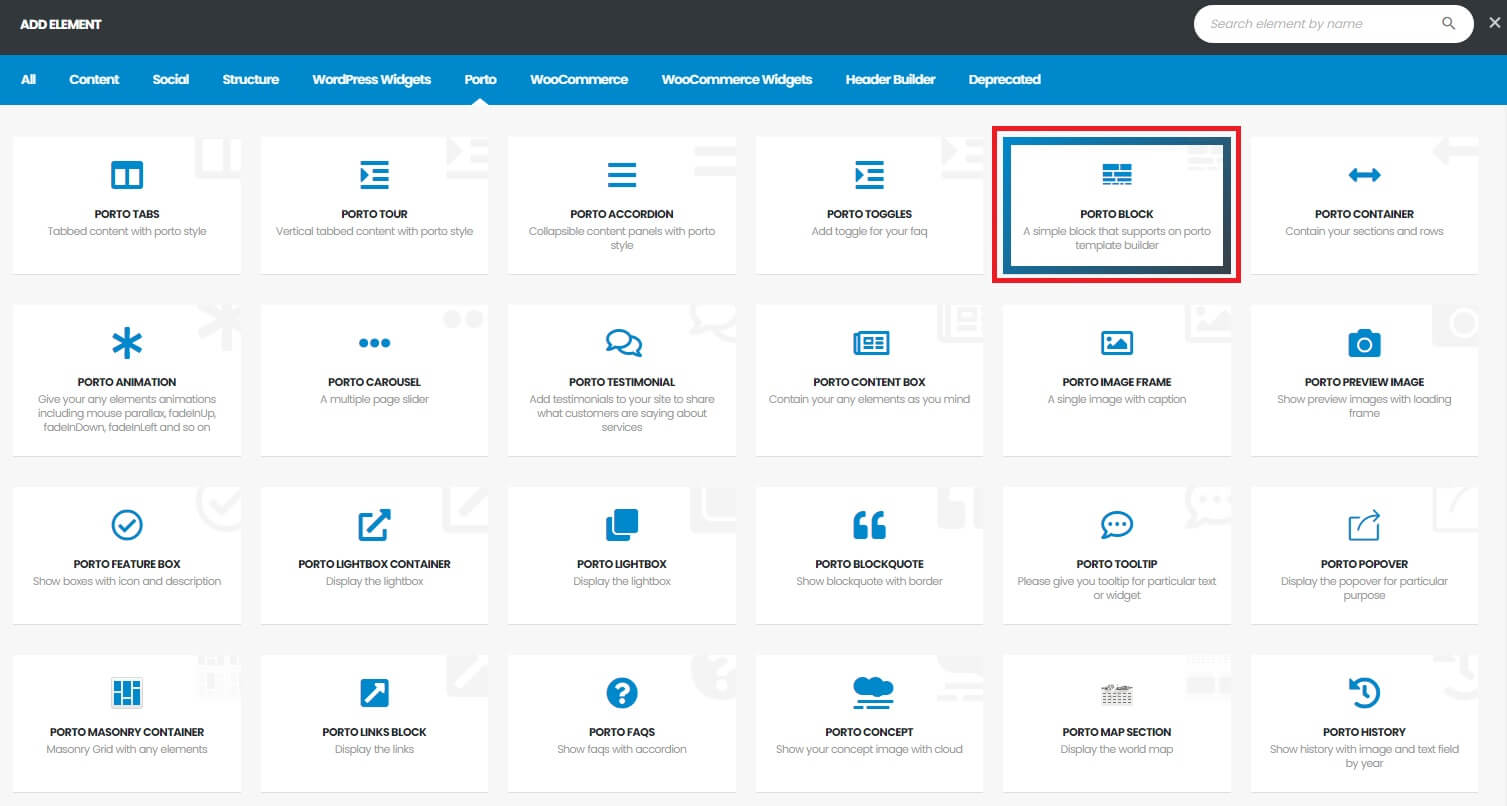Select the Porto Preview Image camera icon
1507x806 pixels.
pyautogui.click(x=1364, y=344)
